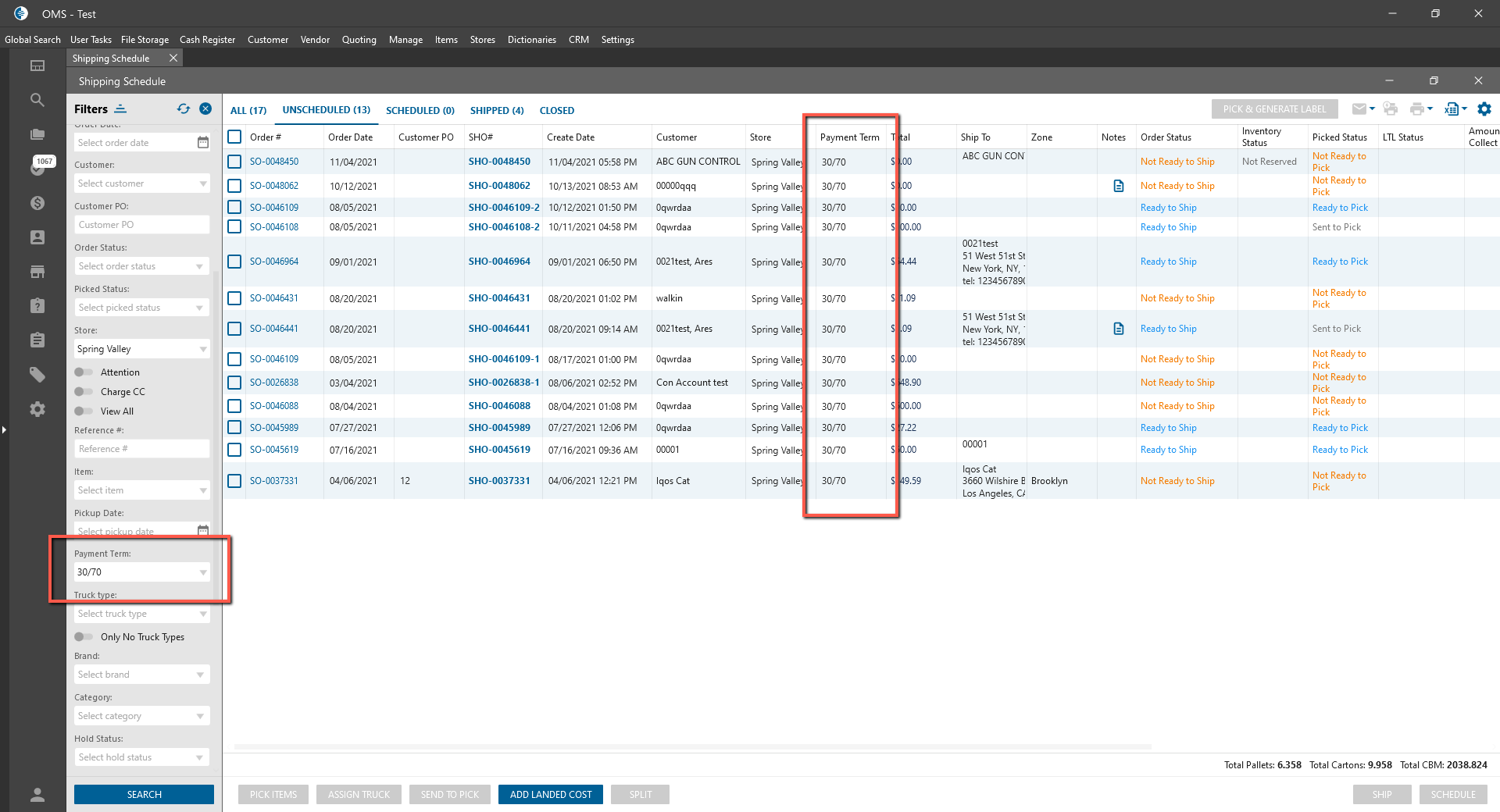Open the pickup date calendar picker
This screenshot has height=812, width=1500.
coord(203,530)
